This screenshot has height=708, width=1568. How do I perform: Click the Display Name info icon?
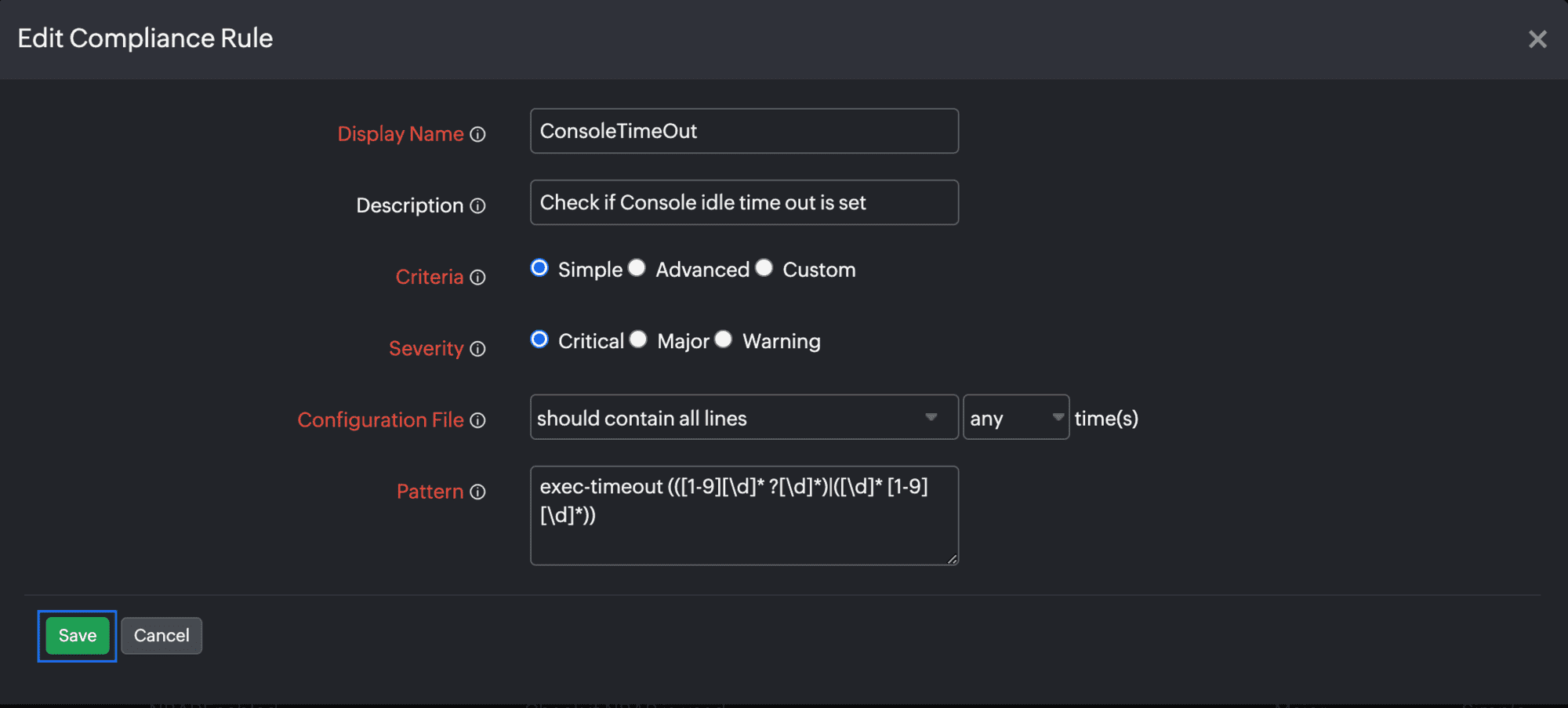pyautogui.click(x=477, y=135)
